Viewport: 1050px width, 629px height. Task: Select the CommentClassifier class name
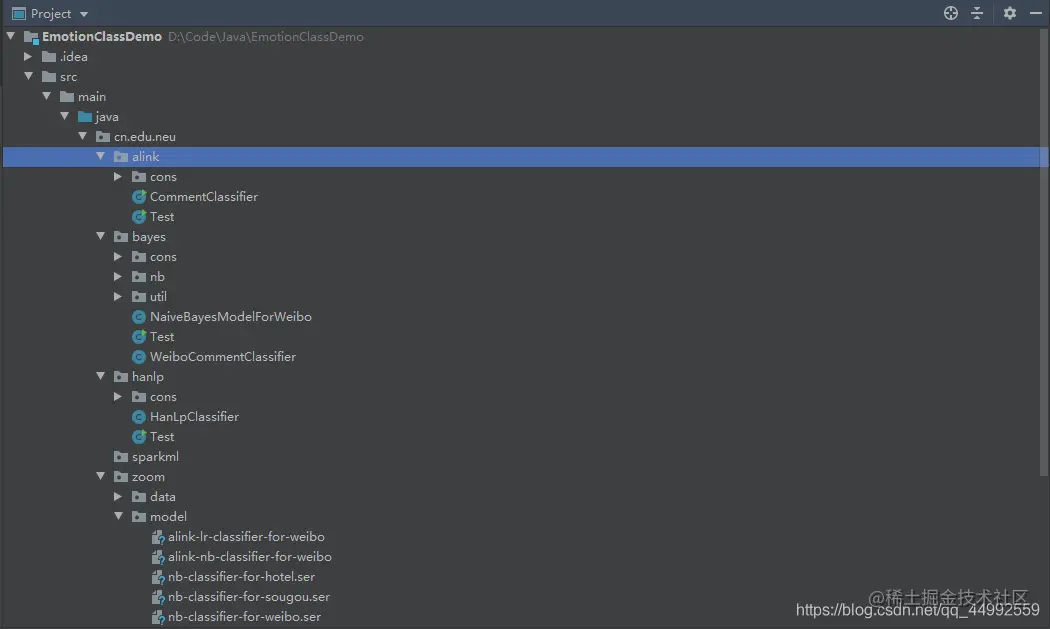(204, 196)
